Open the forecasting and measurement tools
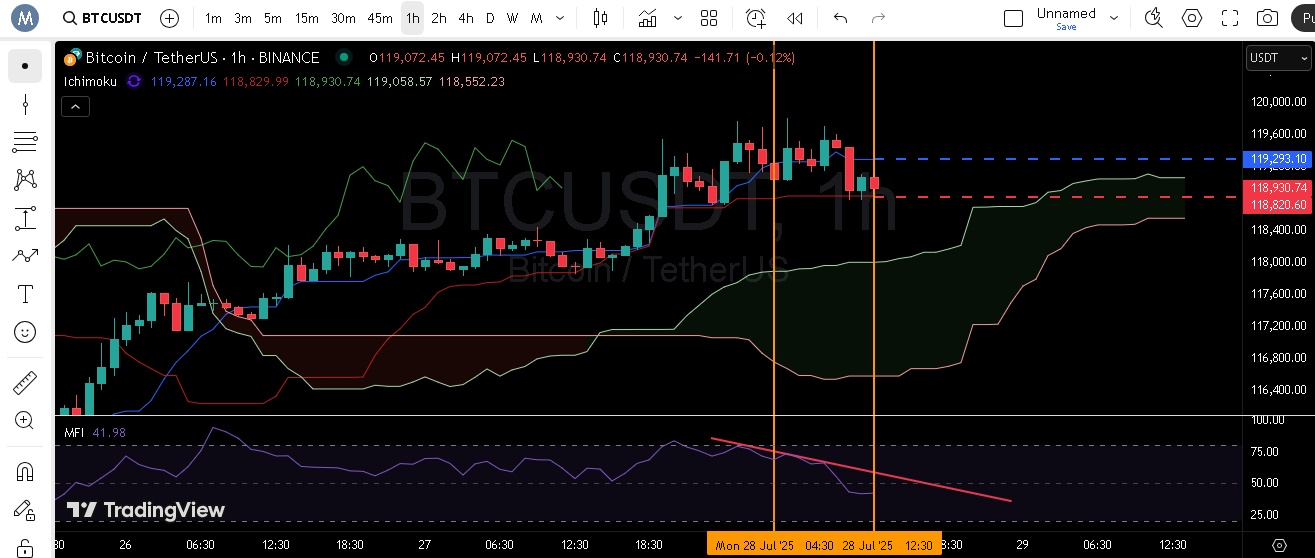The height and width of the screenshot is (558, 1315). (25, 218)
